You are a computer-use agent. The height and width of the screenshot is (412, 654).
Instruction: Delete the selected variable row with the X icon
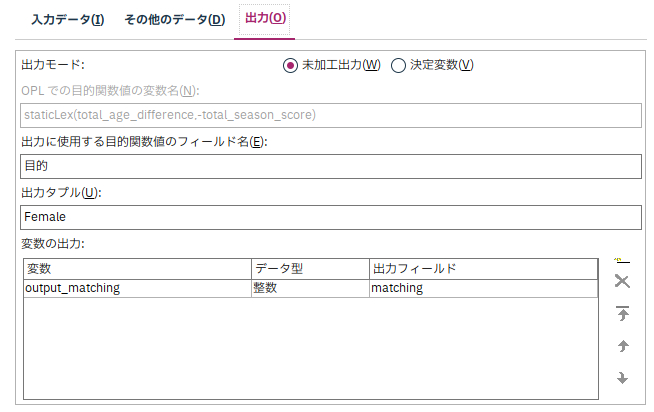622,281
